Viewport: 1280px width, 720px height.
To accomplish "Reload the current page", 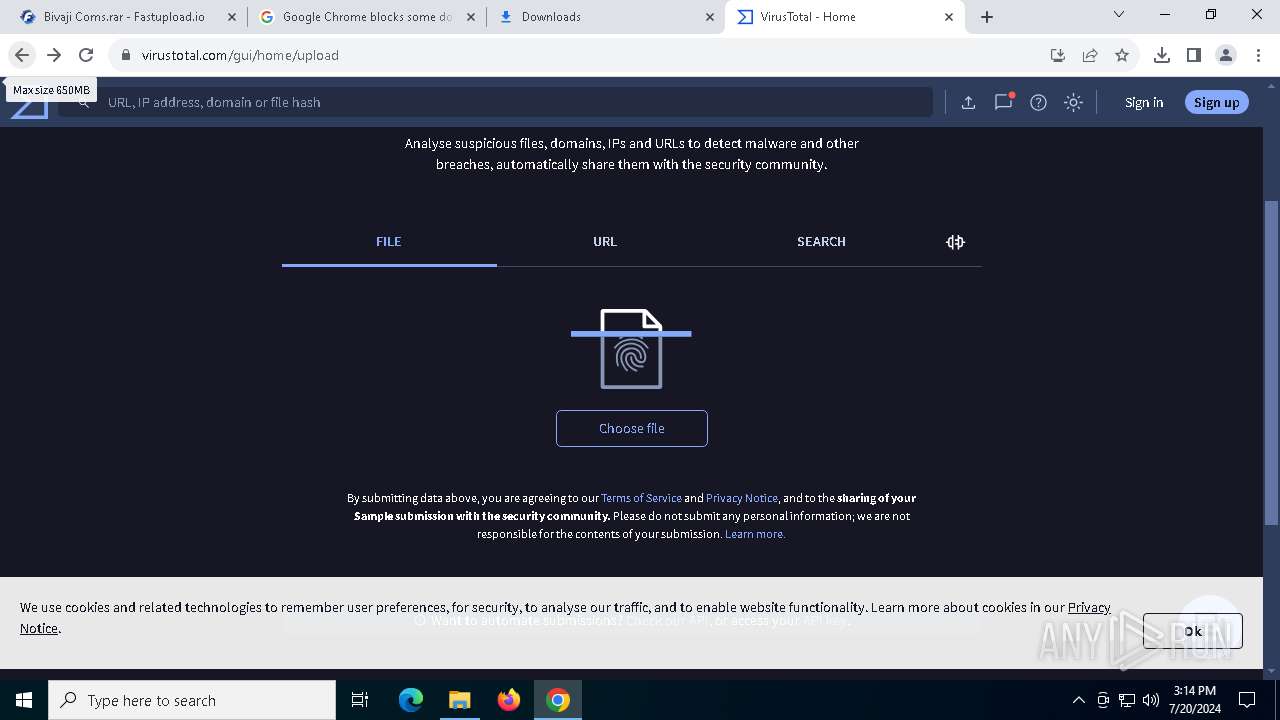I will [x=86, y=55].
